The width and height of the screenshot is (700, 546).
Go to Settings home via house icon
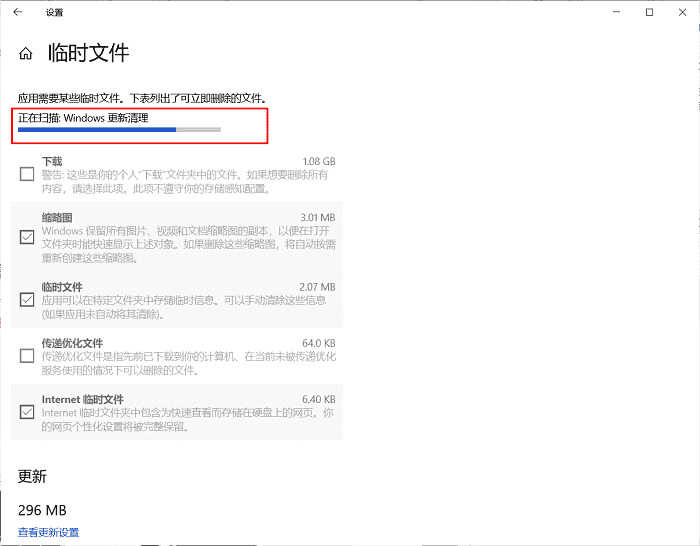(x=26, y=54)
